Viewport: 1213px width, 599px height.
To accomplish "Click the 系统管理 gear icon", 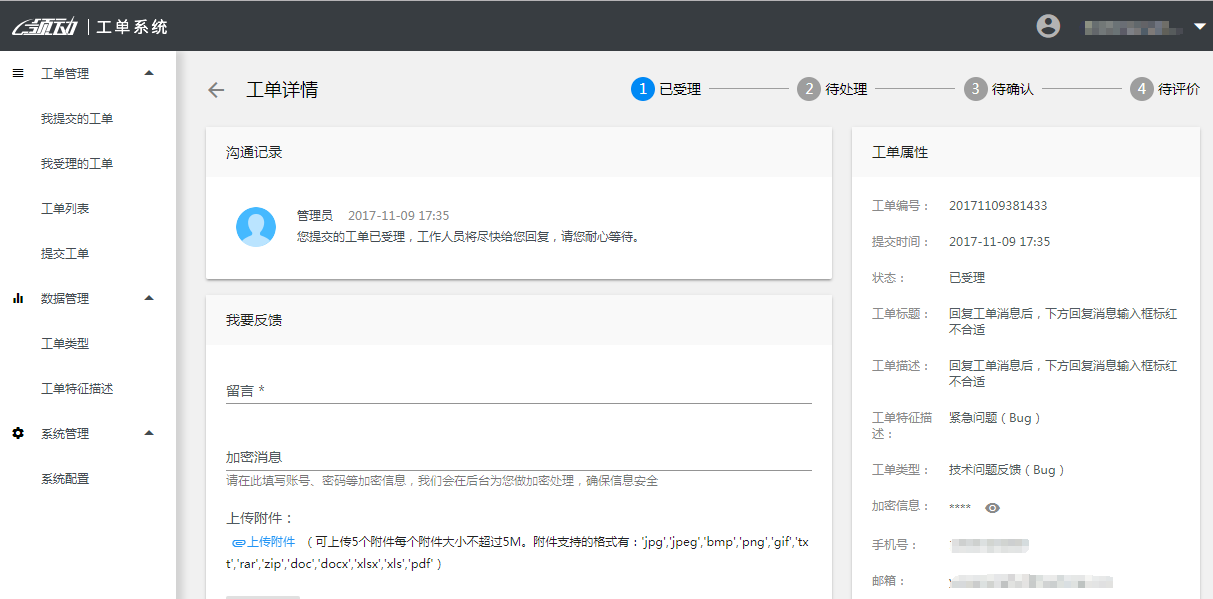I will pos(18,433).
